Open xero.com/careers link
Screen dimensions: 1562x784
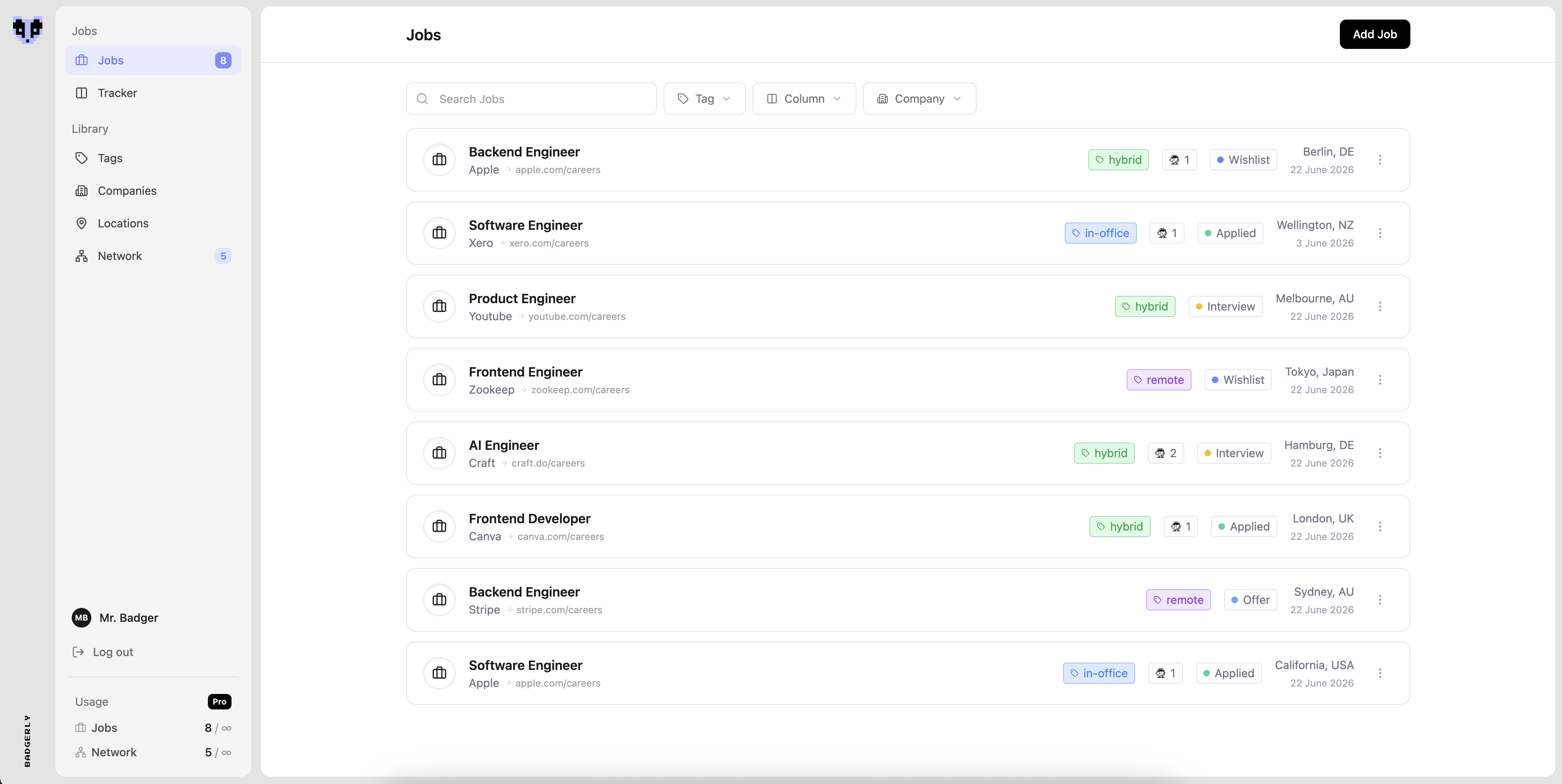(549, 243)
